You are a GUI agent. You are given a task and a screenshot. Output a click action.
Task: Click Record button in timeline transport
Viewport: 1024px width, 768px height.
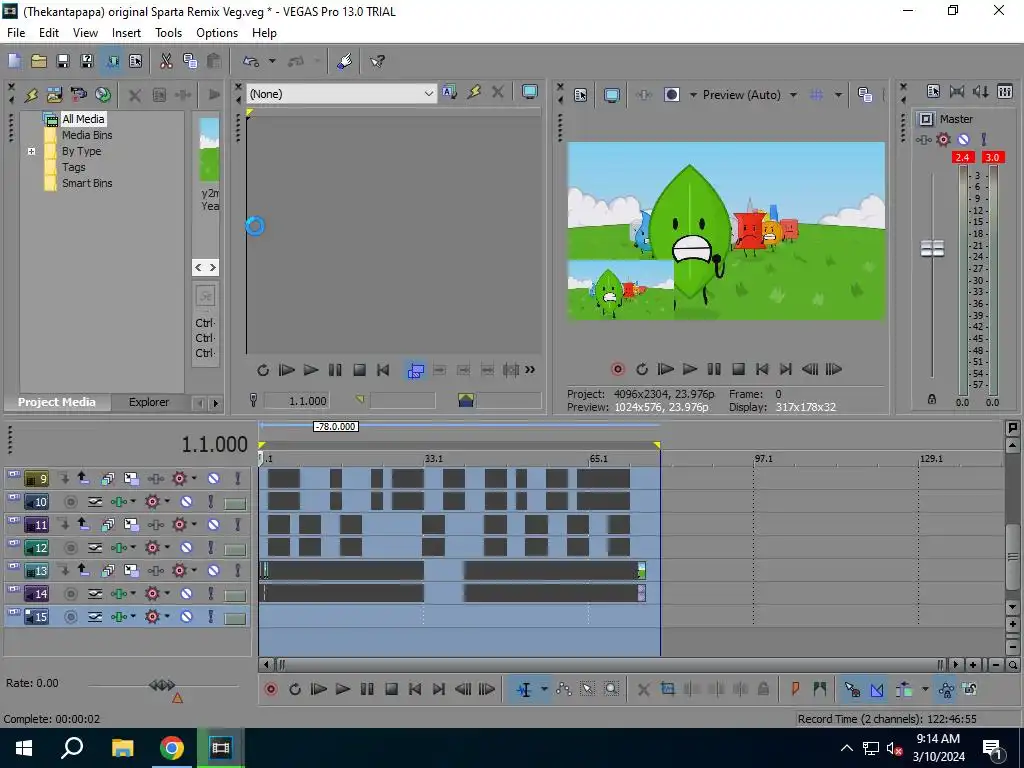270,689
